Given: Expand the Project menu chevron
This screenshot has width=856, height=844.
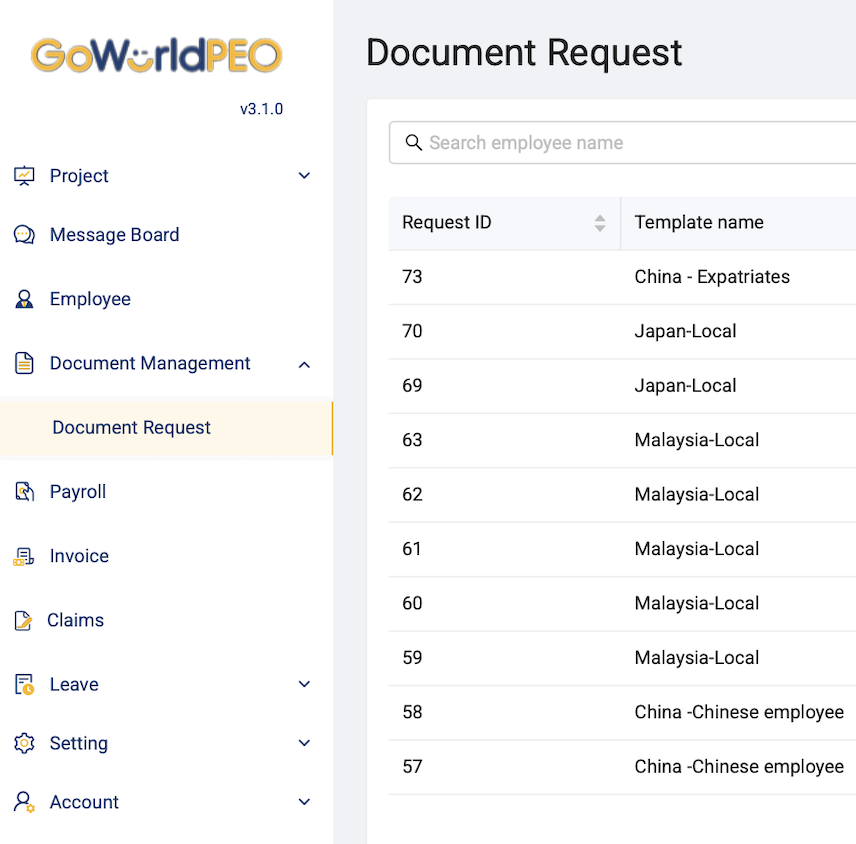Looking at the screenshot, I should [305, 176].
